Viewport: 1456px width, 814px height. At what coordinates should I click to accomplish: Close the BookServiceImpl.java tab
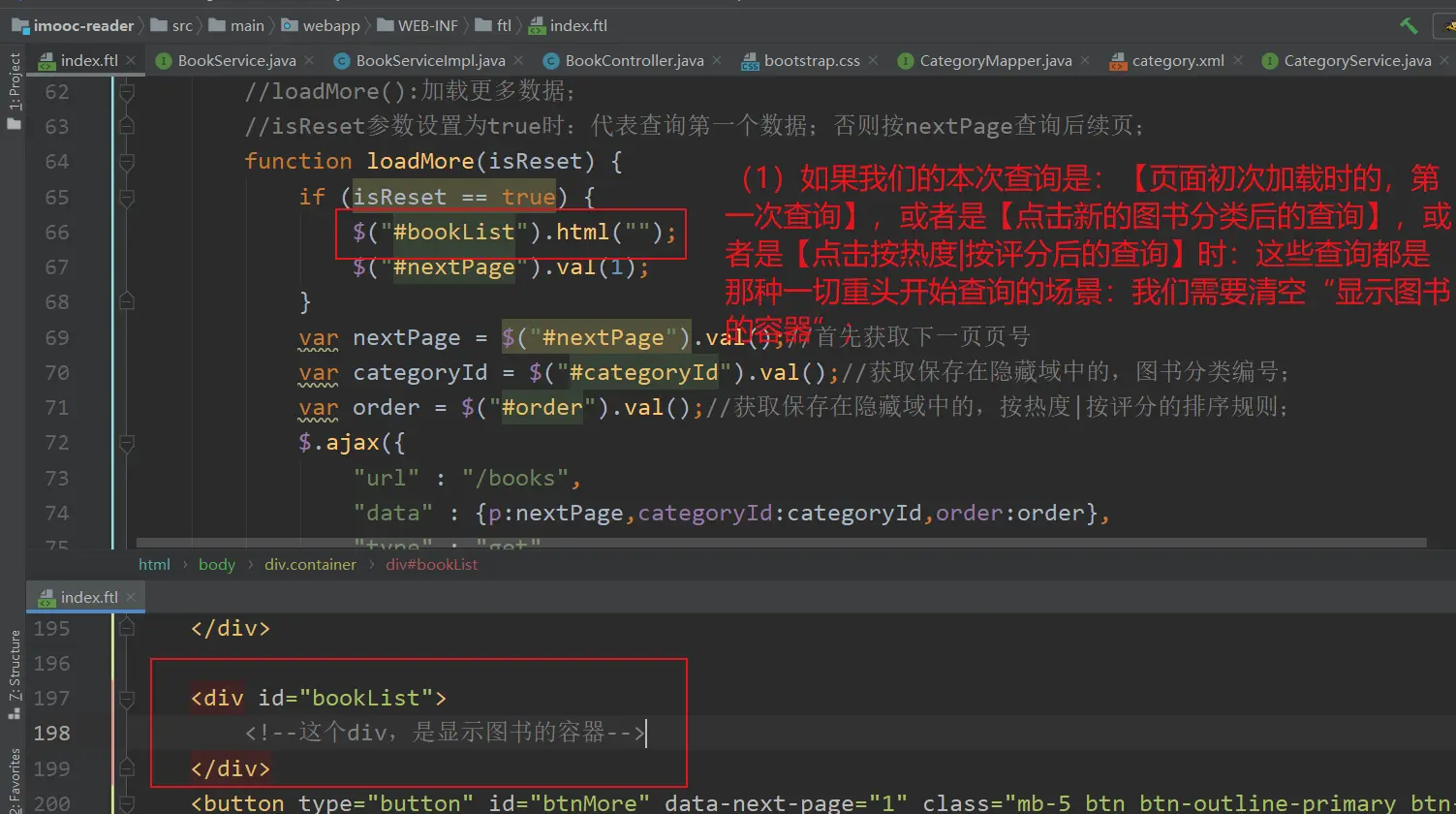click(x=518, y=60)
